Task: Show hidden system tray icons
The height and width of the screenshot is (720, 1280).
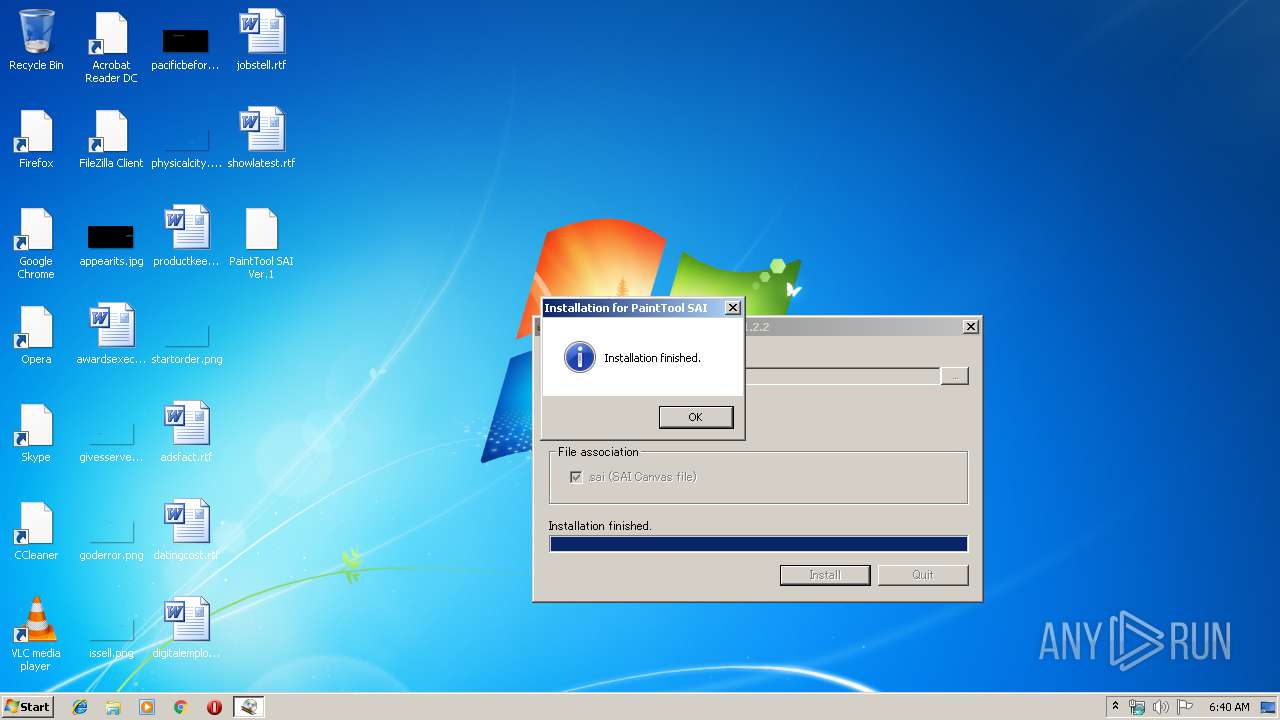Action: tap(1115, 706)
